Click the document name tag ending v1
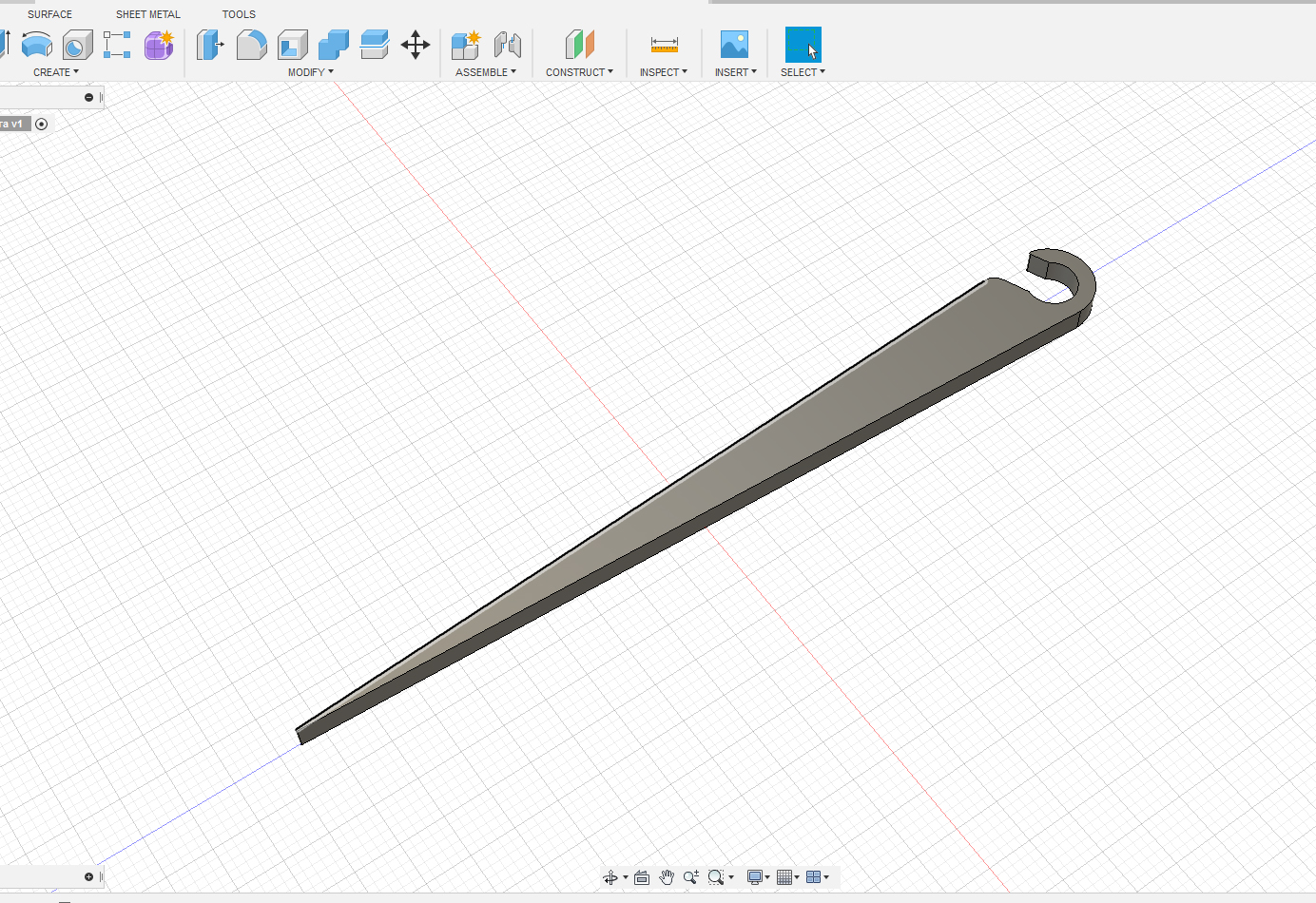Image resolution: width=1316 pixels, height=903 pixels. [15, 125]
